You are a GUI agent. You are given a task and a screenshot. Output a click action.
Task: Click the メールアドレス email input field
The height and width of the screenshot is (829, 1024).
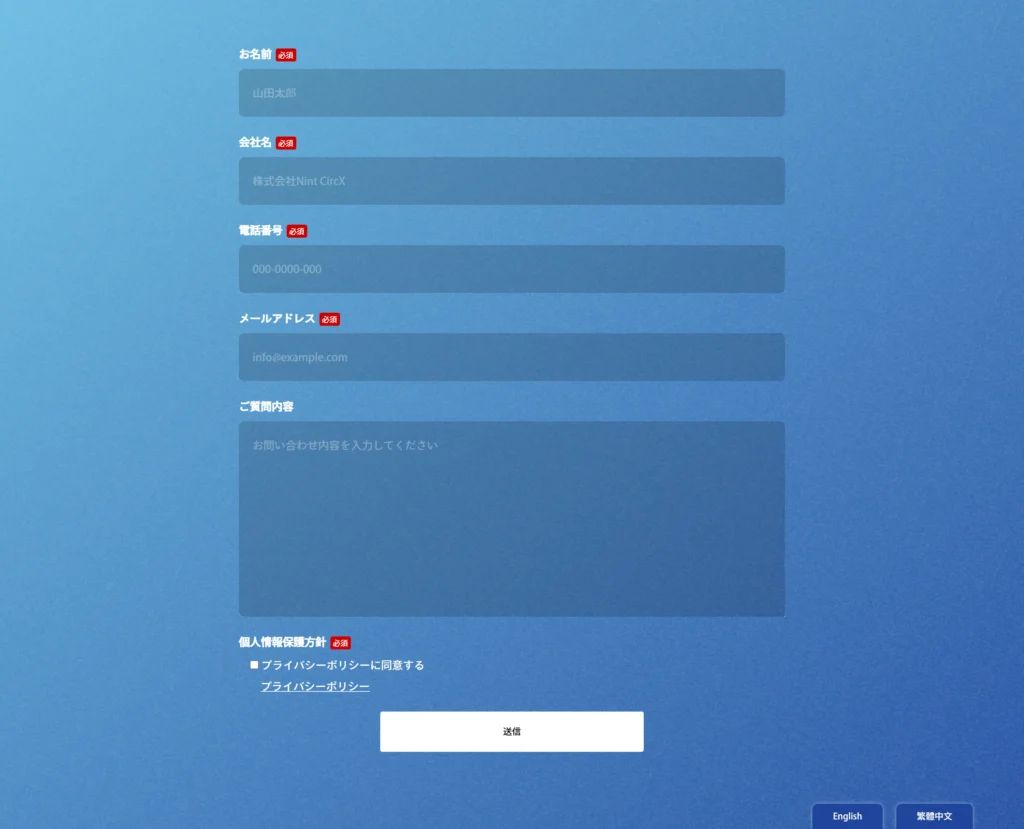point(511,357)
